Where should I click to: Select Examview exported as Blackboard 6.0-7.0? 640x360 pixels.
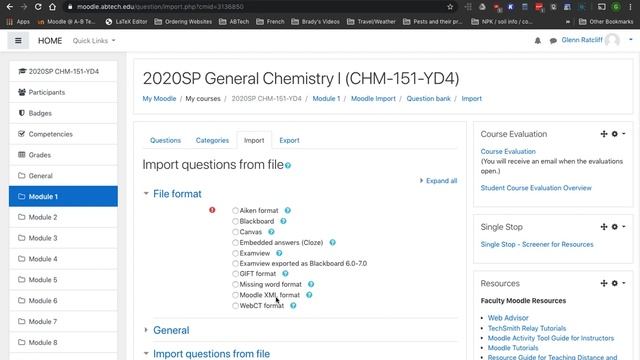coord(235,264)
